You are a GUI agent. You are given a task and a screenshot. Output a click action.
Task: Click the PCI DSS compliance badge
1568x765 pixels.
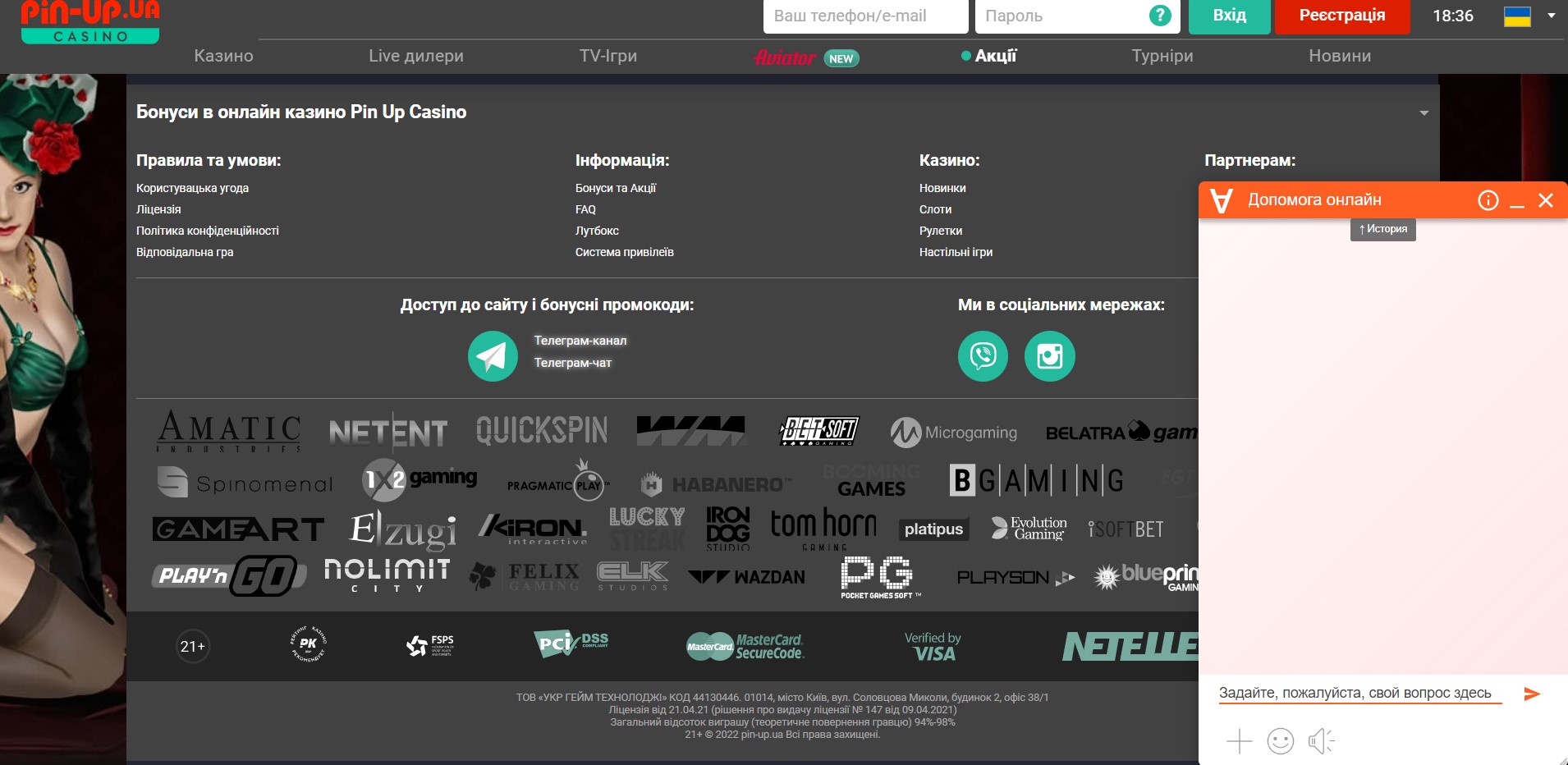point(571,644)
